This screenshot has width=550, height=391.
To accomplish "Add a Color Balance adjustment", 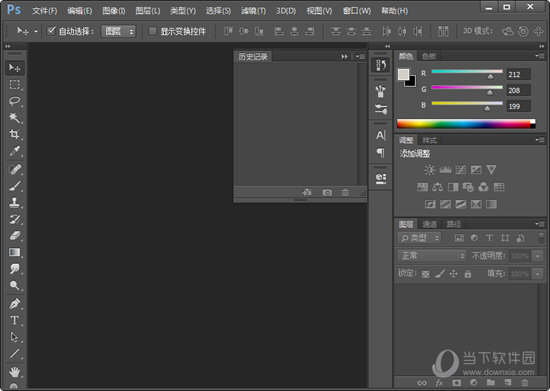I will (x=437, y=187).
